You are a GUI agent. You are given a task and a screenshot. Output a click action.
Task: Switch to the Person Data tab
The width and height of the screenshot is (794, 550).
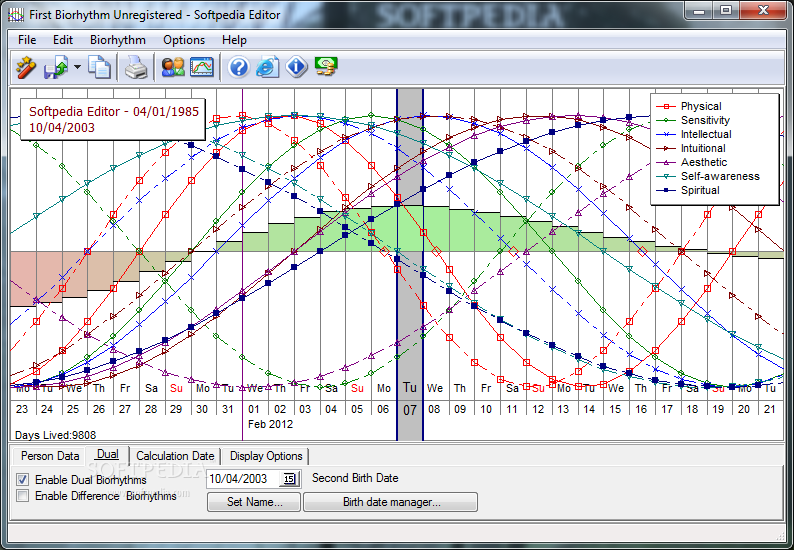pyautogui.click(x=50, y=456)
